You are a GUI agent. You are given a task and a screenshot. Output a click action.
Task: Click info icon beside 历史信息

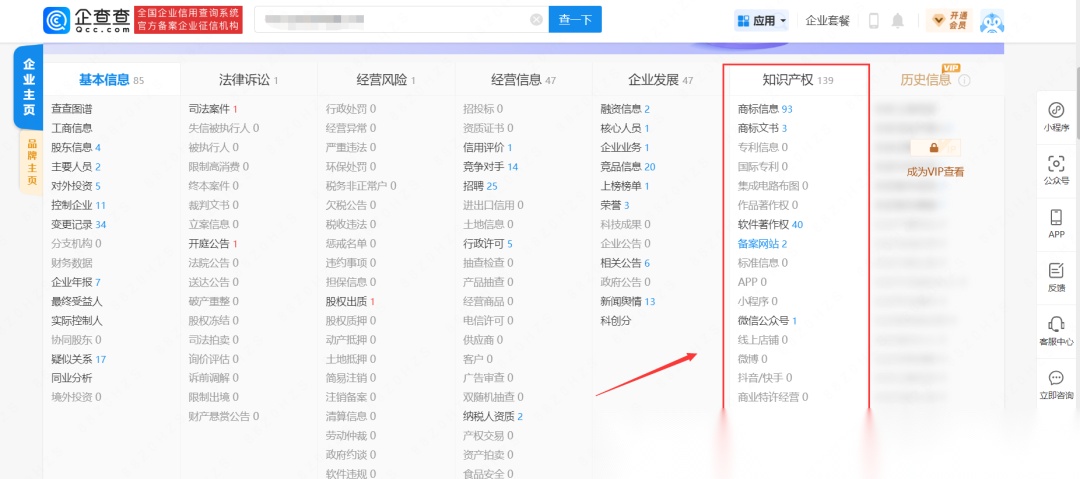(x=964, y=81)
